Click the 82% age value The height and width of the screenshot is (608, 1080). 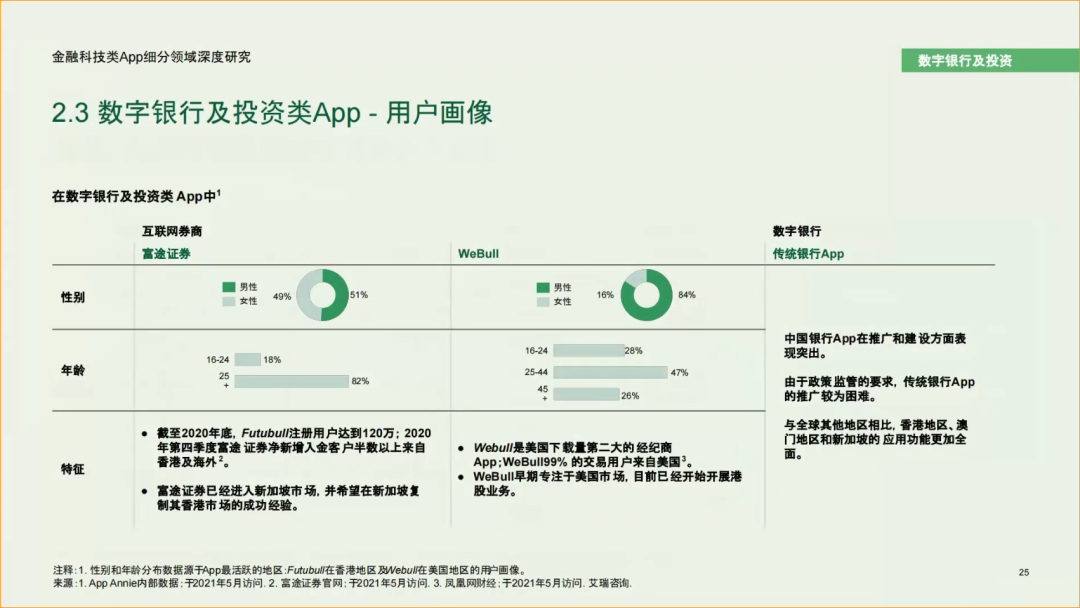[360, 381]
